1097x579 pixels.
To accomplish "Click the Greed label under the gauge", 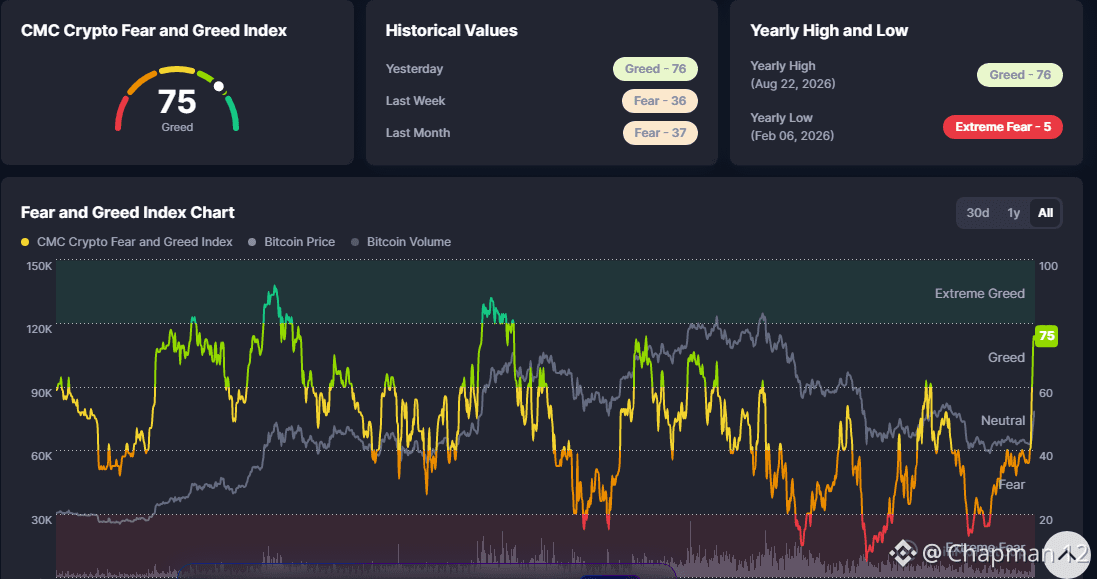I will pyautogui.click(x=177, y=127).
